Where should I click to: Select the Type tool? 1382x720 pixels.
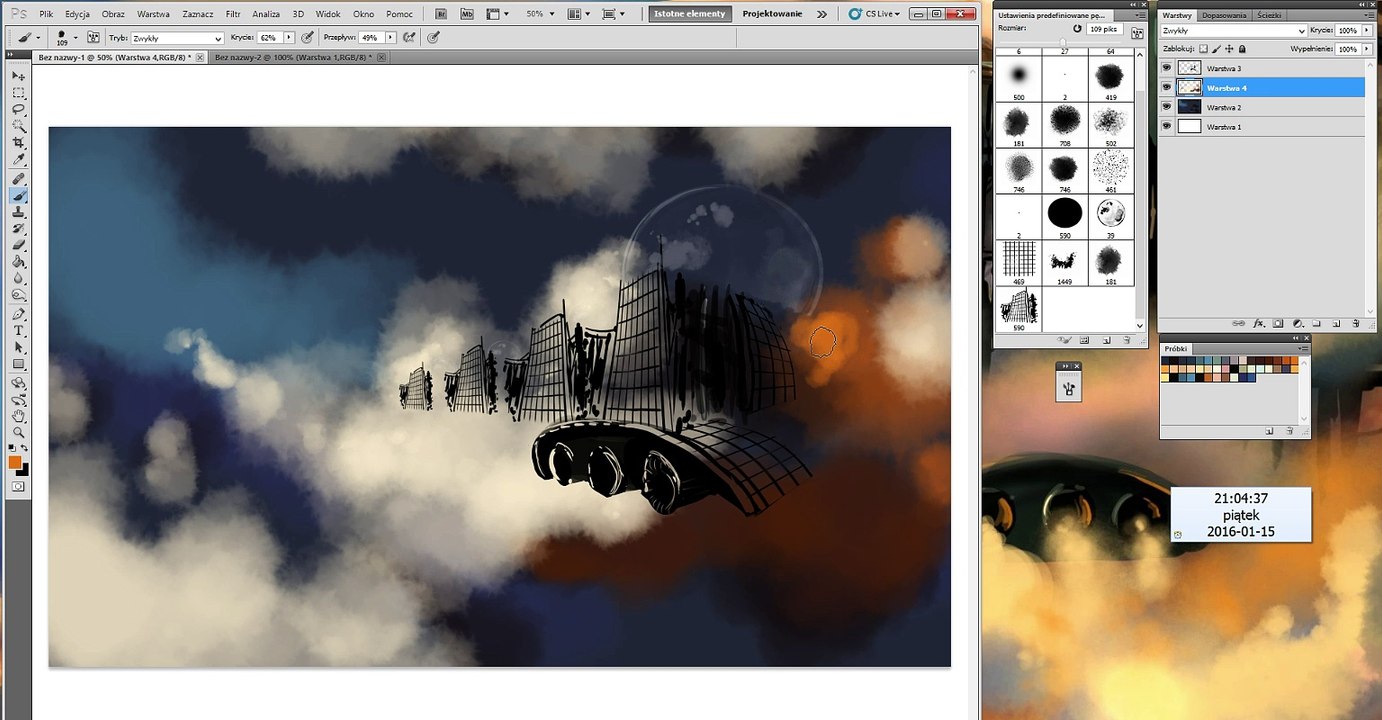pos(18,331)
